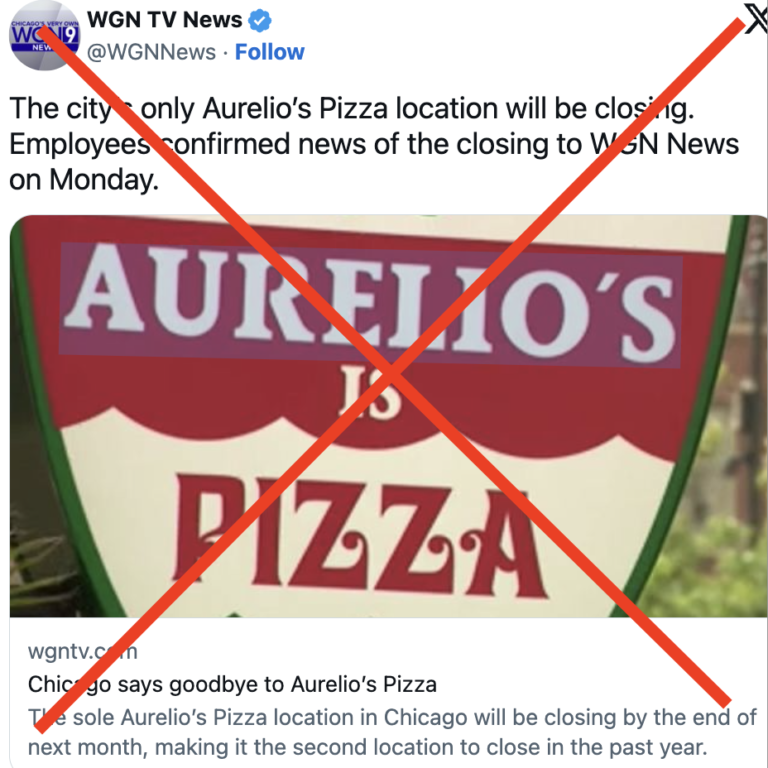This screenshot has width=768, height=768.
Task: Open the @WGNNews handle link
Action: 151,52
